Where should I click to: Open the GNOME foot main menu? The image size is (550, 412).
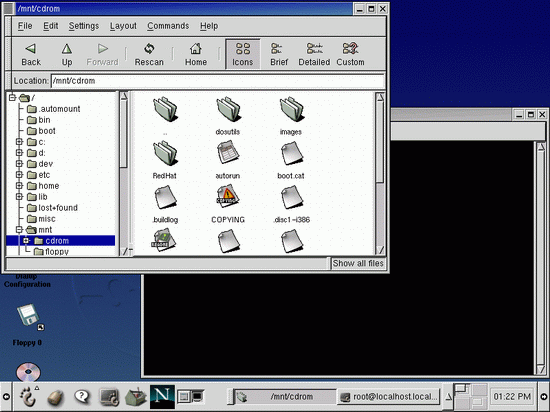coord(29,397)
